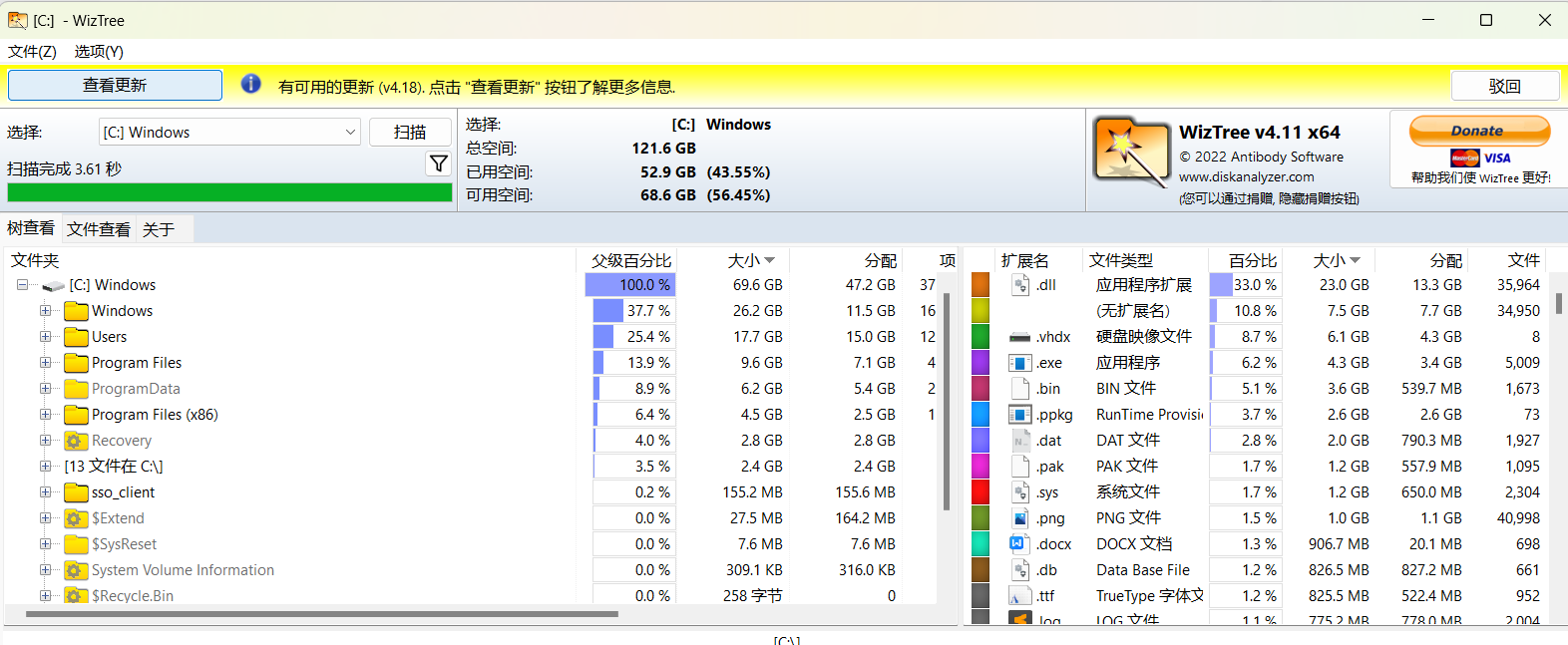Screen dimensions: 1568x645
Task: Click the Donate PayPal button
Action: [1478, 131]
